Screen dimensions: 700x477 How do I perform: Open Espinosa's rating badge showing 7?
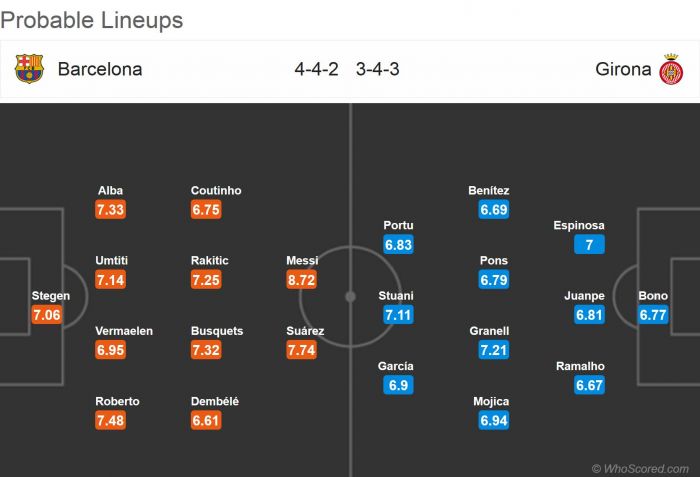(x=589, y=246)
